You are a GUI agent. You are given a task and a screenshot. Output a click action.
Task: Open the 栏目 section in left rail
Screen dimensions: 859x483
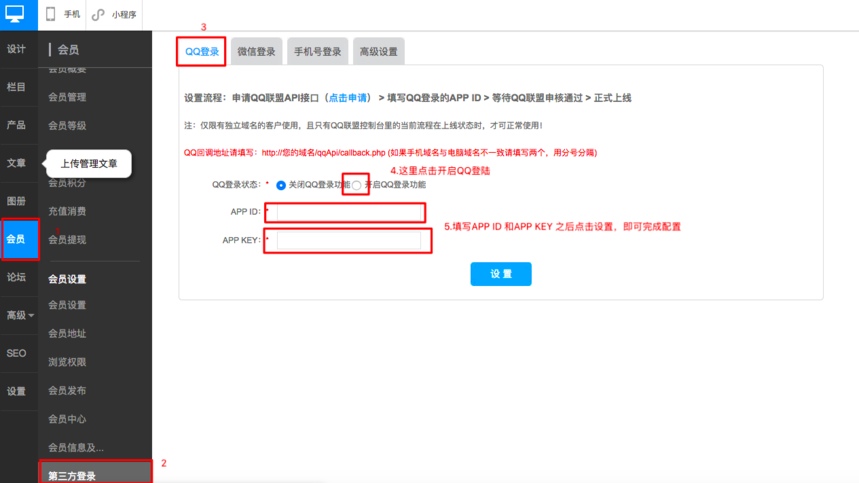pyautogui.click(x=16, y=87)
